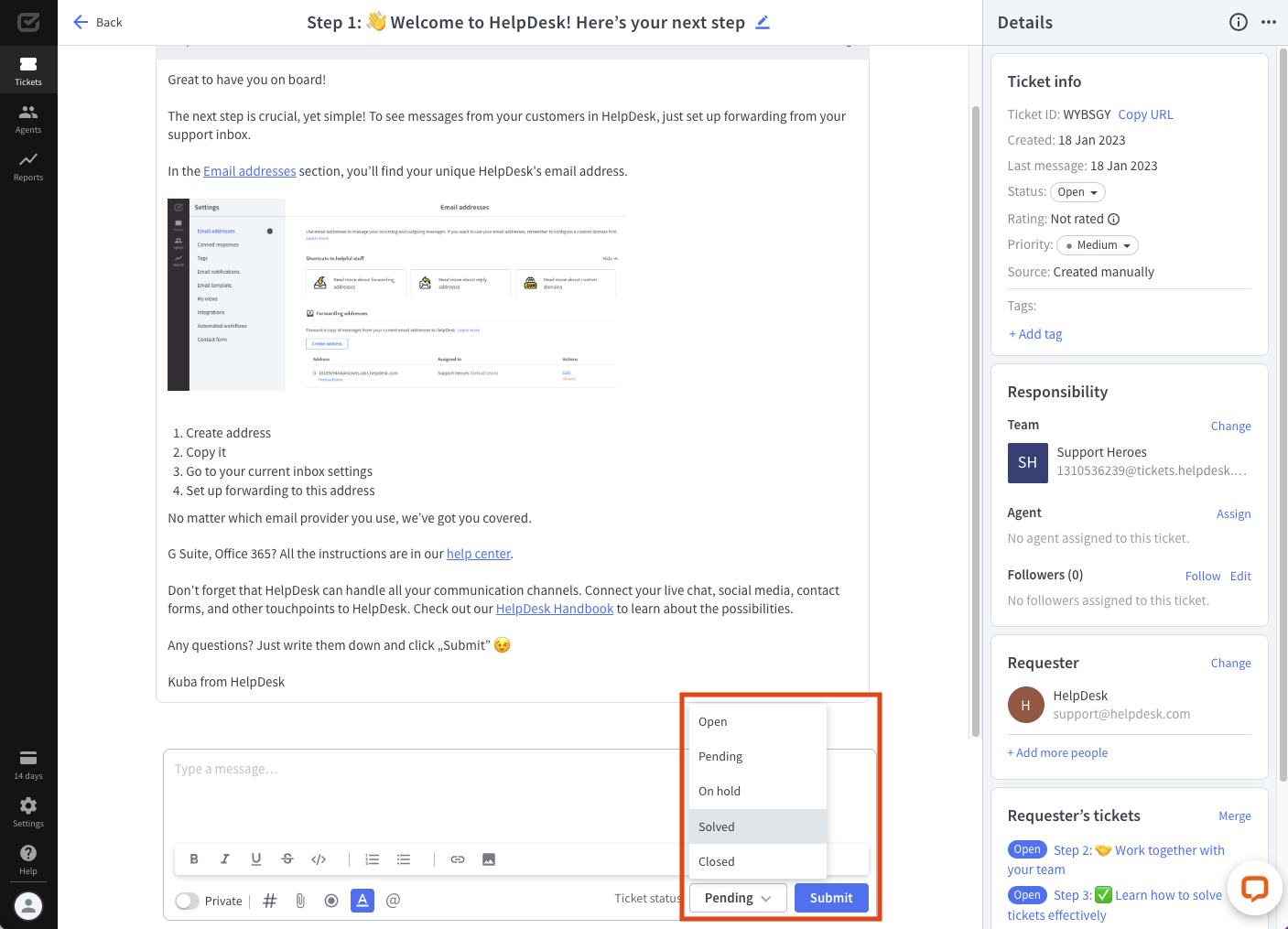Open the Email addresses link in message
This screenshot has height=929, width=1288.
point(249,171)
